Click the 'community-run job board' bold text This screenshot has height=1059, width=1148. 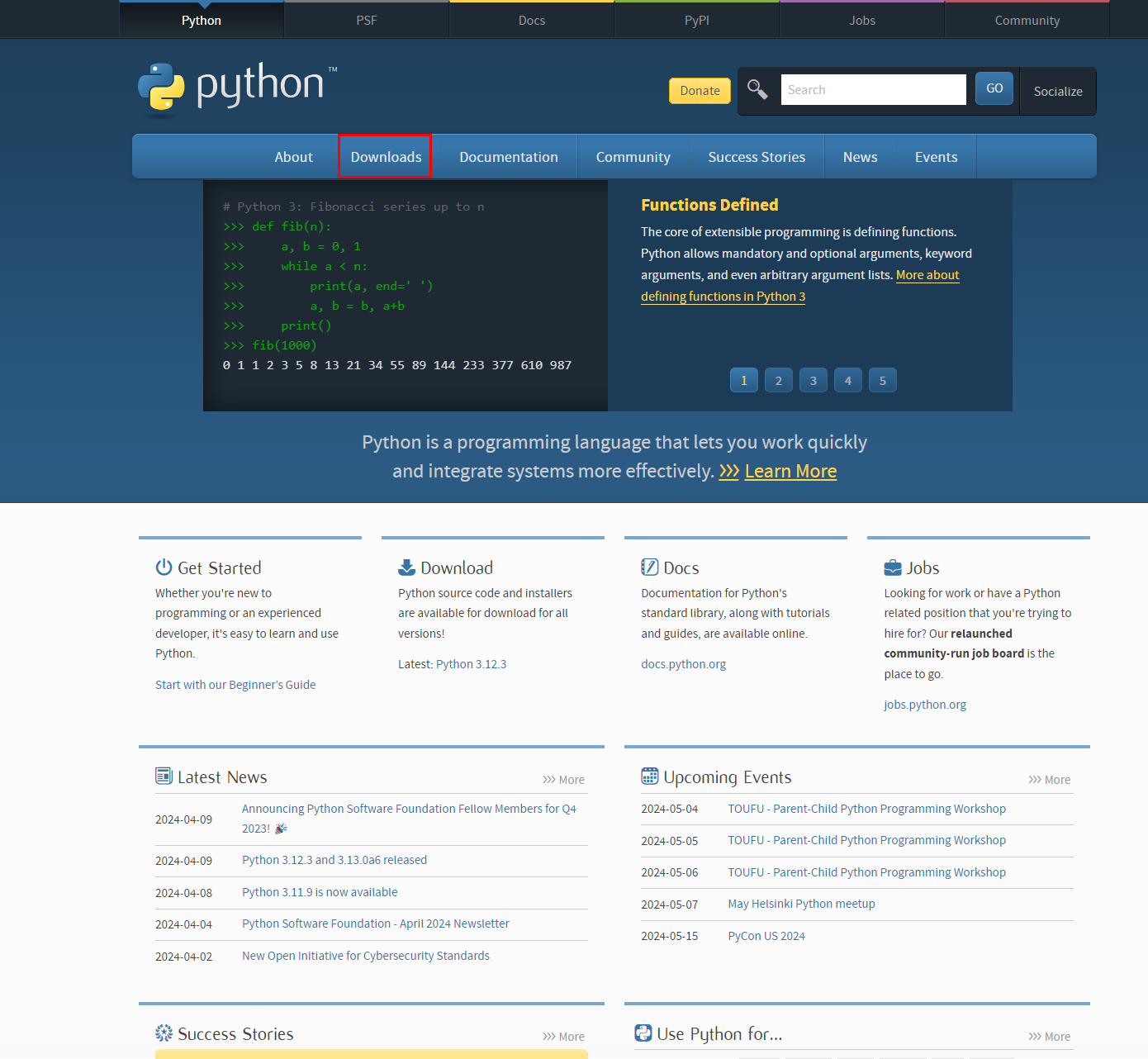tap(954, 653)
